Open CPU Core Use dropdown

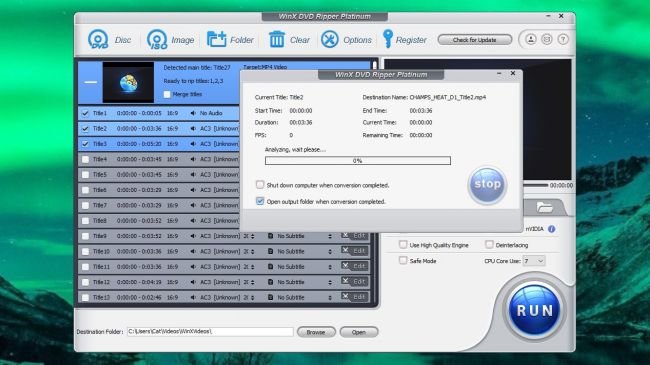[534, 261]
